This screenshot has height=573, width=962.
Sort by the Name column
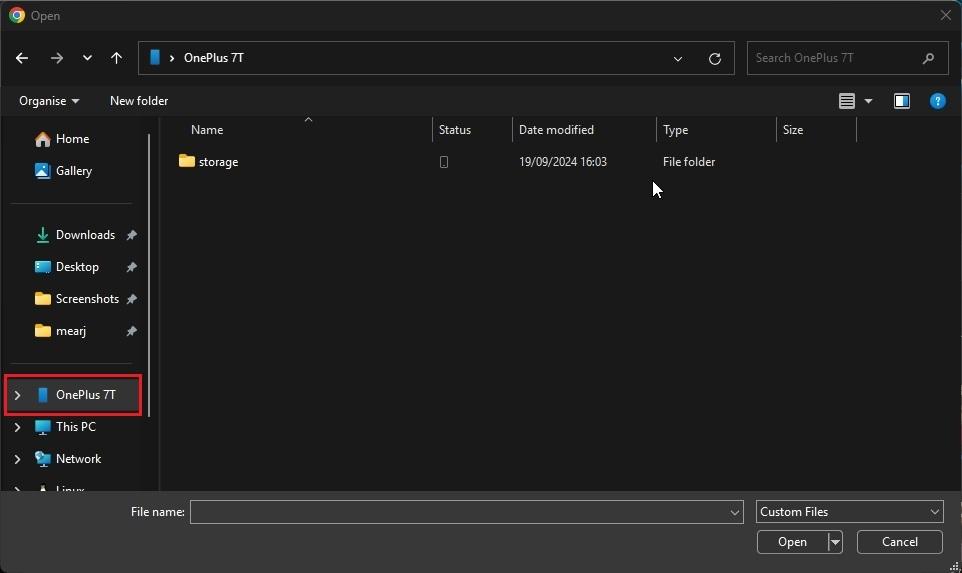point(207,129)
